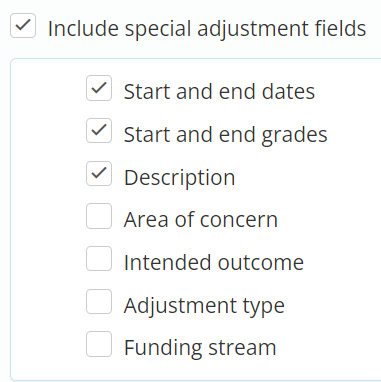Click the word 'outcome' in the label

tap(261, 263)
